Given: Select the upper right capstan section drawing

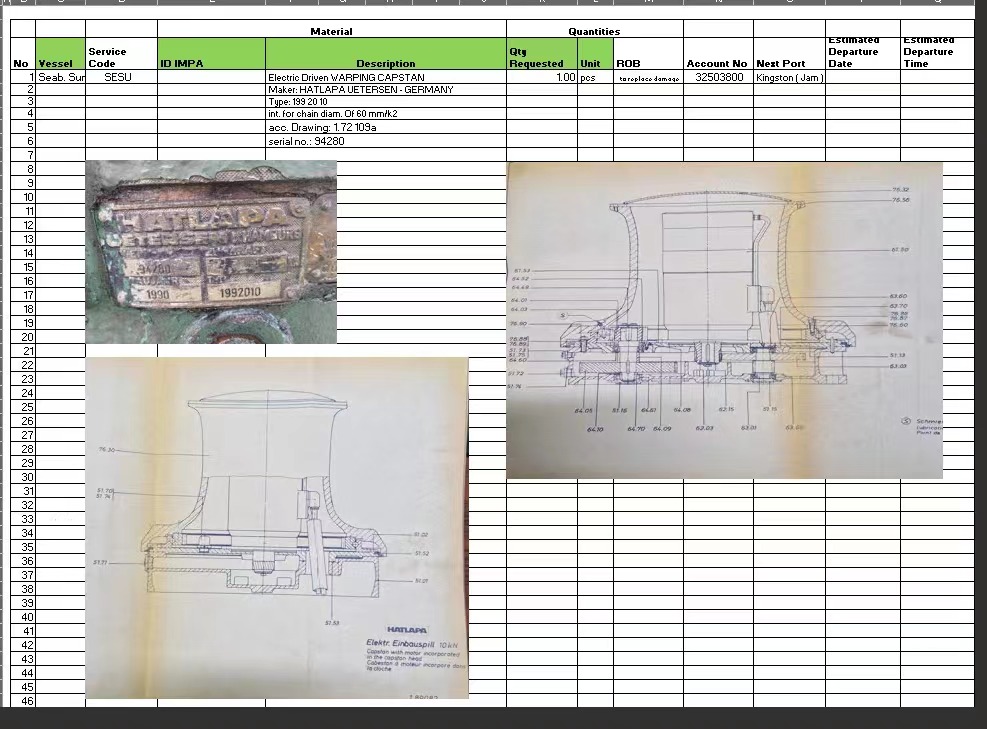Looking at the screenshot, I should click(724, 320).
